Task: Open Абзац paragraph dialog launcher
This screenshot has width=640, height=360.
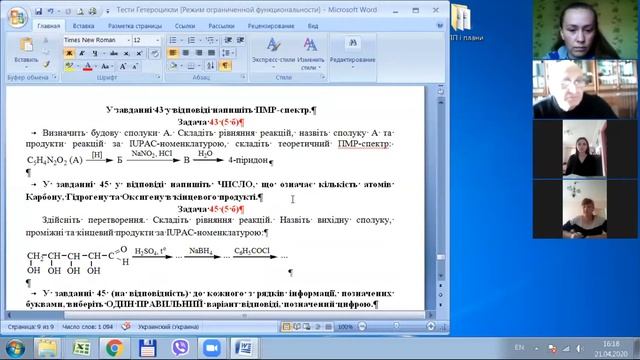Action: (243, 77)
